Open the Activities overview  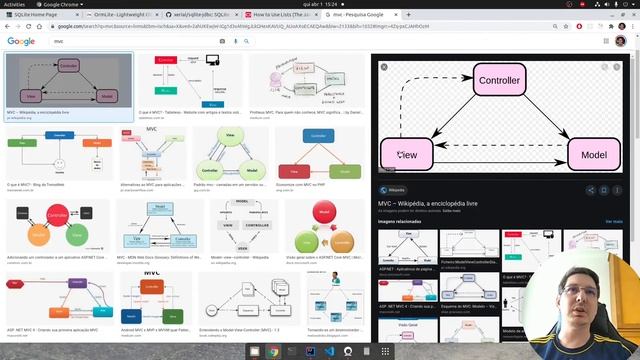[14, 4]
